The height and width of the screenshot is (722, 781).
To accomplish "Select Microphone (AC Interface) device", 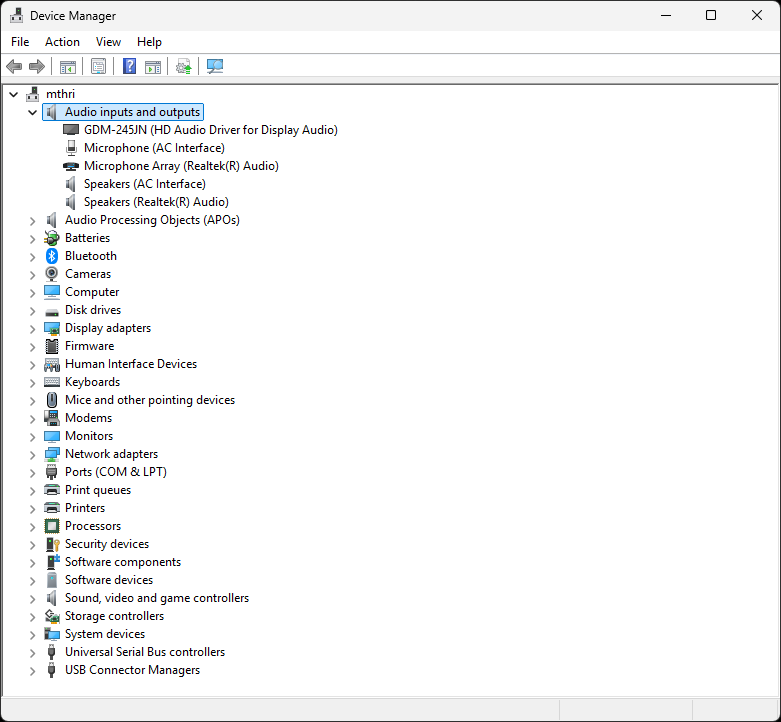I will point(154,148).
